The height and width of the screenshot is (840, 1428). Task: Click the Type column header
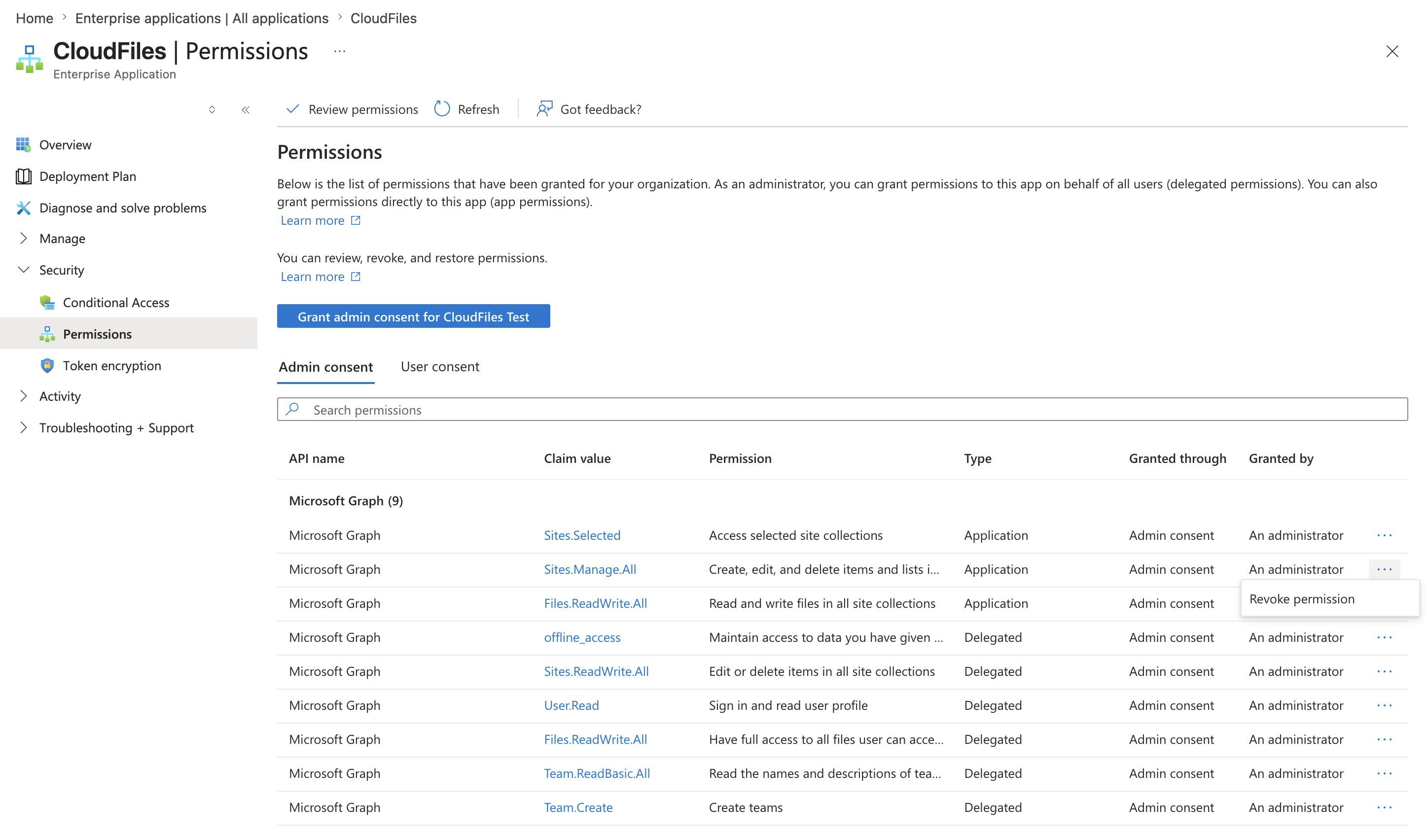pos(977,458)
